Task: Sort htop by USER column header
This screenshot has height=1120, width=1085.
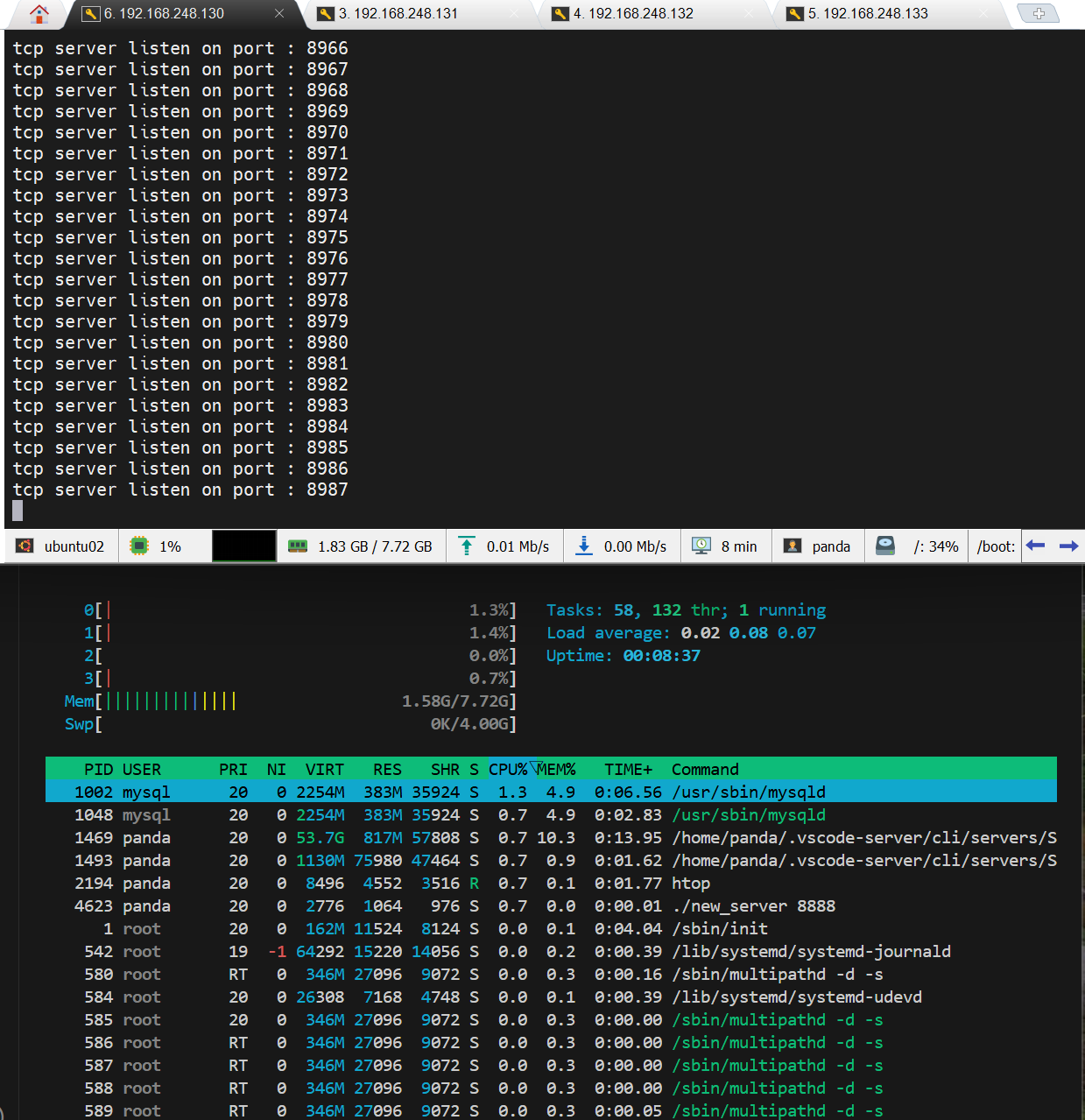Action: 142,770
